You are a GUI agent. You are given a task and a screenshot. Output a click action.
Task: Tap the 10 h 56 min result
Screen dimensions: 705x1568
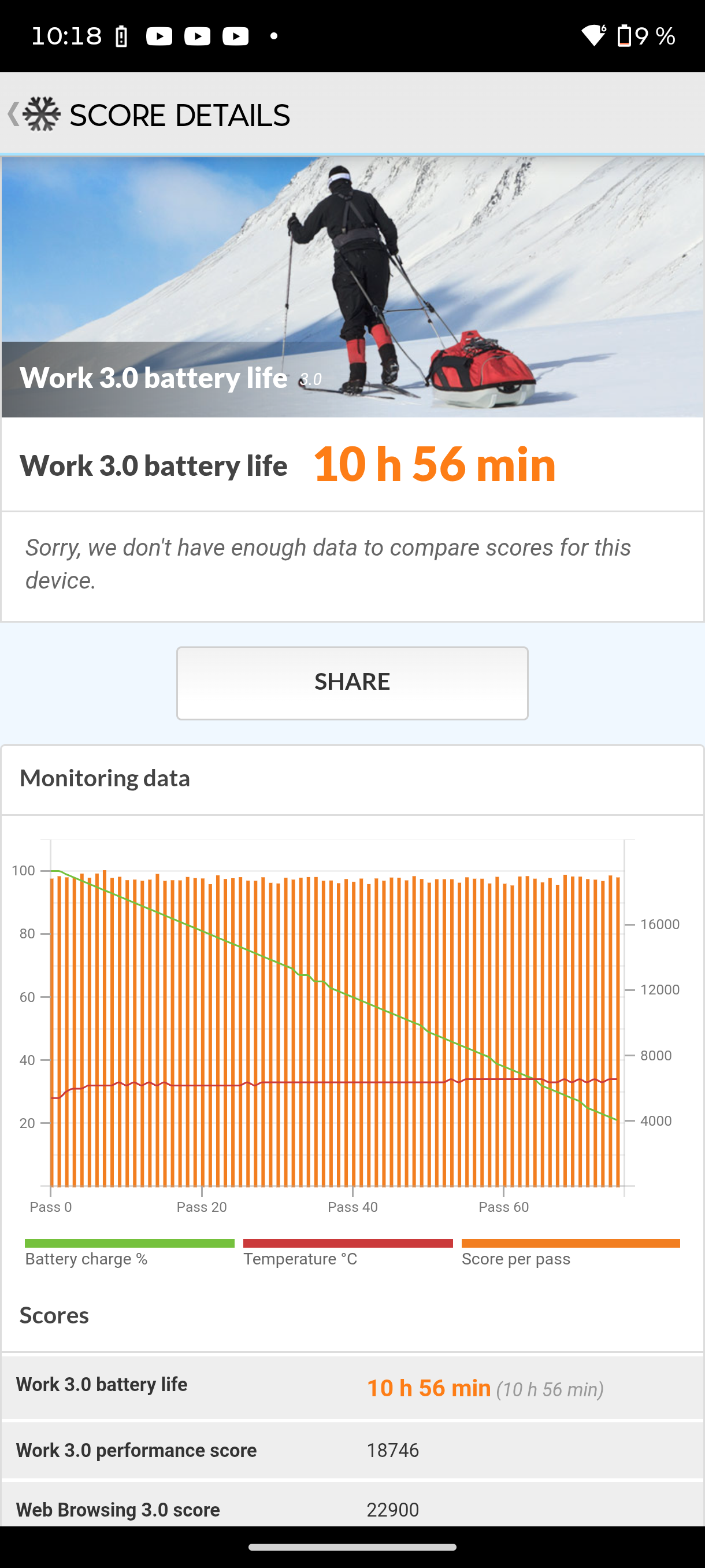pos(435,464)
